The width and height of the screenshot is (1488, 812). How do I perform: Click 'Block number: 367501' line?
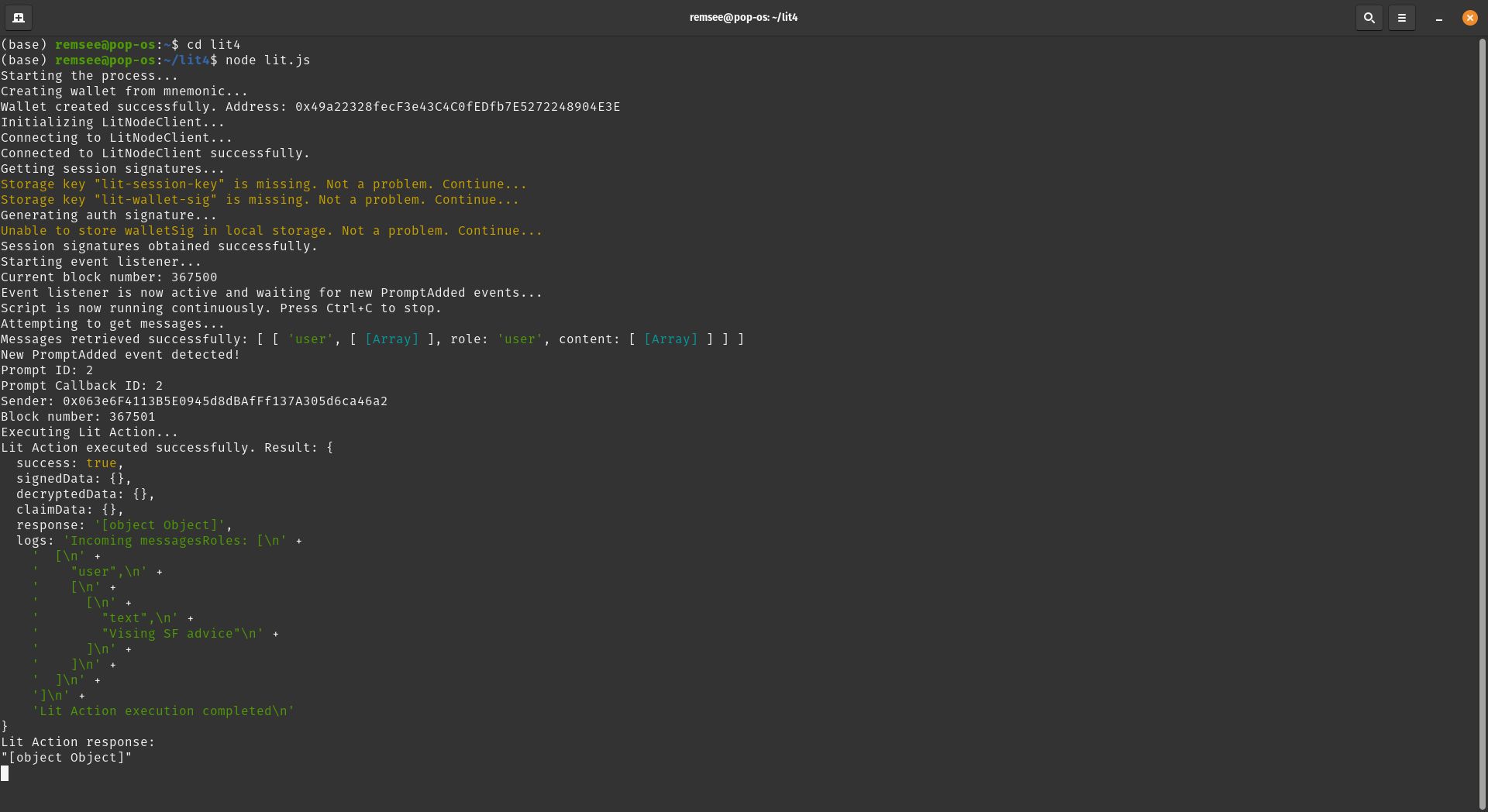coord(77,417)
